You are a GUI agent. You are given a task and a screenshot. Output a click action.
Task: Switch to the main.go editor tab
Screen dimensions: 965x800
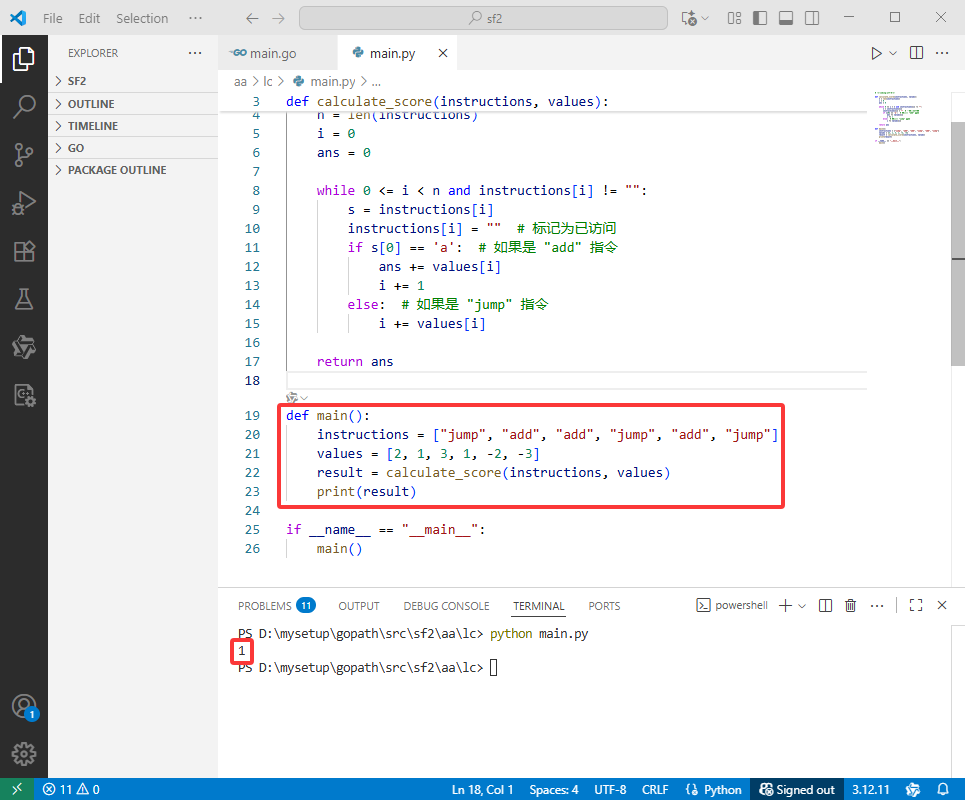tap(278, 54)
